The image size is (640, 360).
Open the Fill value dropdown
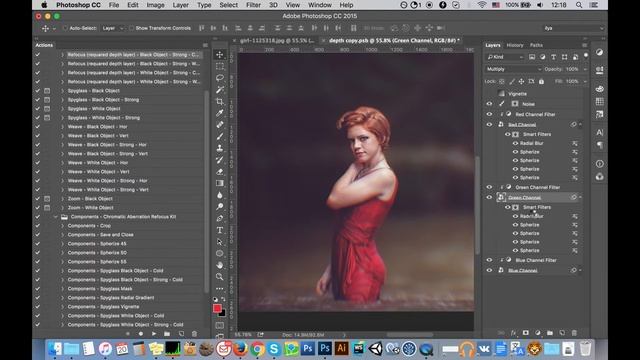pos(585,81)
